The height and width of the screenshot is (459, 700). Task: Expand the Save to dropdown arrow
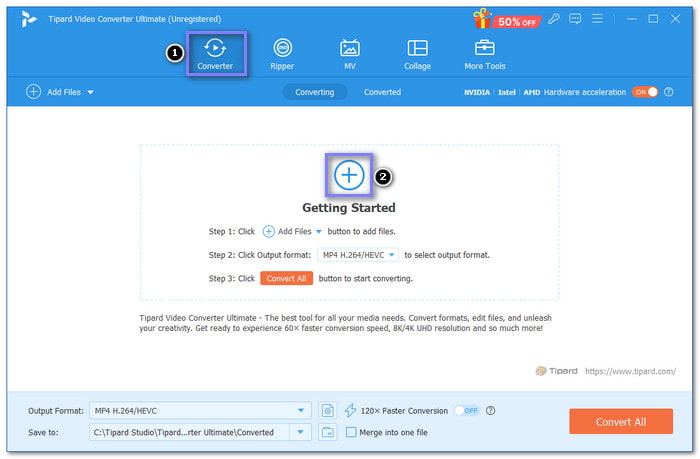[x=300, y=432]
